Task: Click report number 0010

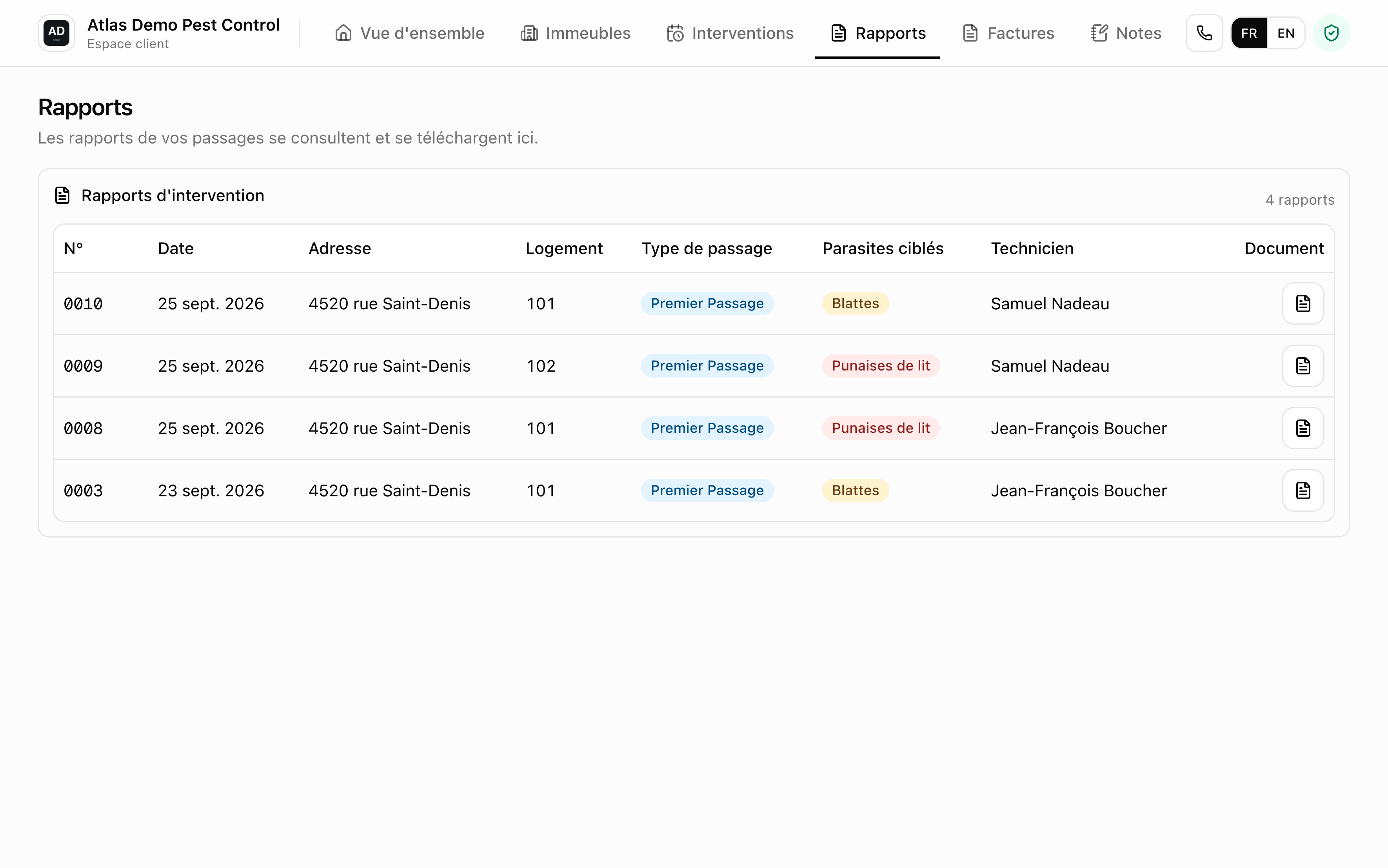Action: point(83,304)
